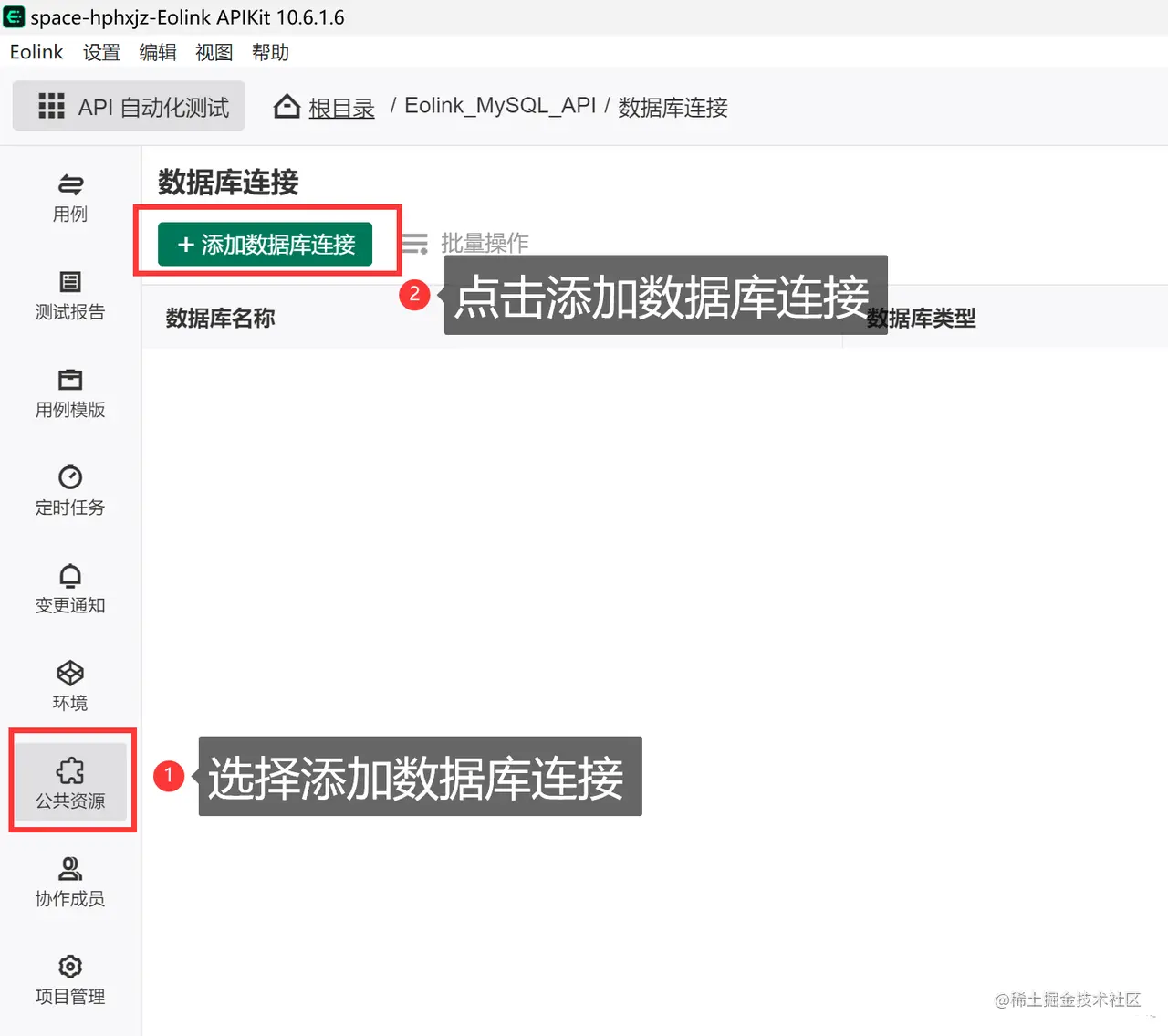Open 项目管理 project management section
The width and height of the screenshot is (1168, 1036).
coord(70,979)
